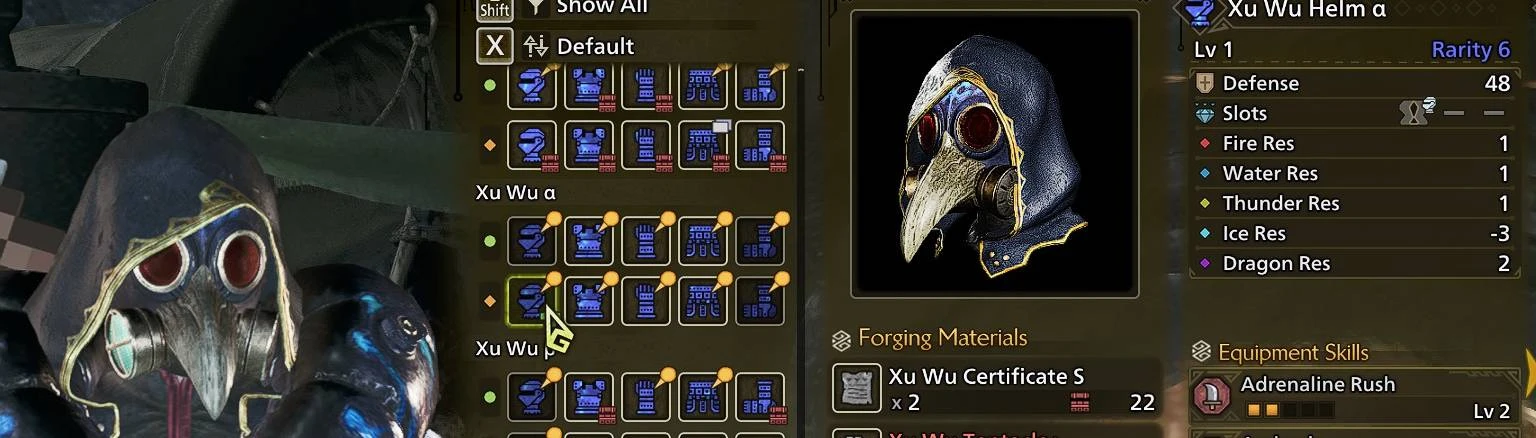Viewport: 1536px width, 438px height.
Task: Toggle the orange-diamond armor style for Xu Wu α
Action: 490,301
